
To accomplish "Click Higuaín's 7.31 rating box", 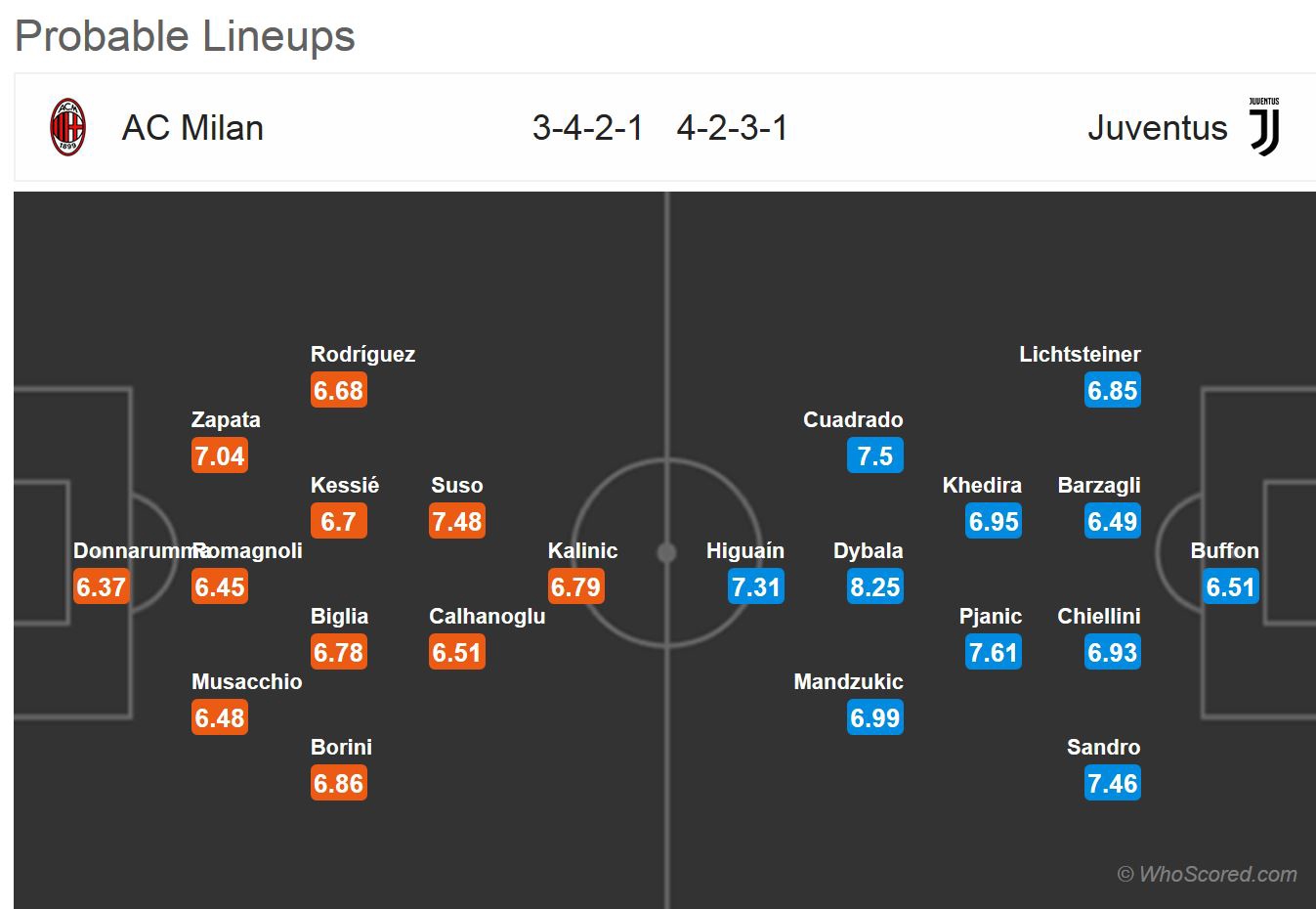I will coord(756,586).
